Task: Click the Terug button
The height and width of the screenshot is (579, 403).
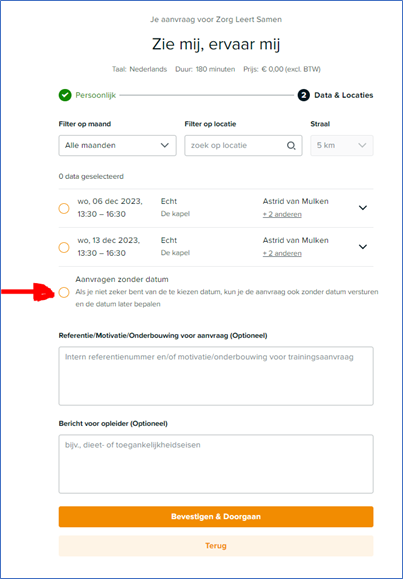Action: pos(216,546)
